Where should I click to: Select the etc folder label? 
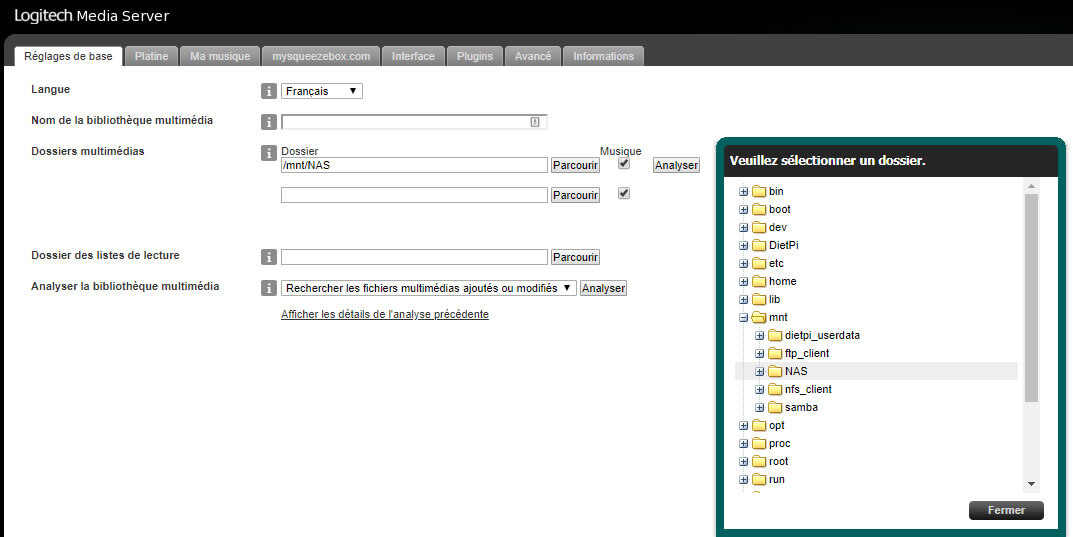coord(776,263)
